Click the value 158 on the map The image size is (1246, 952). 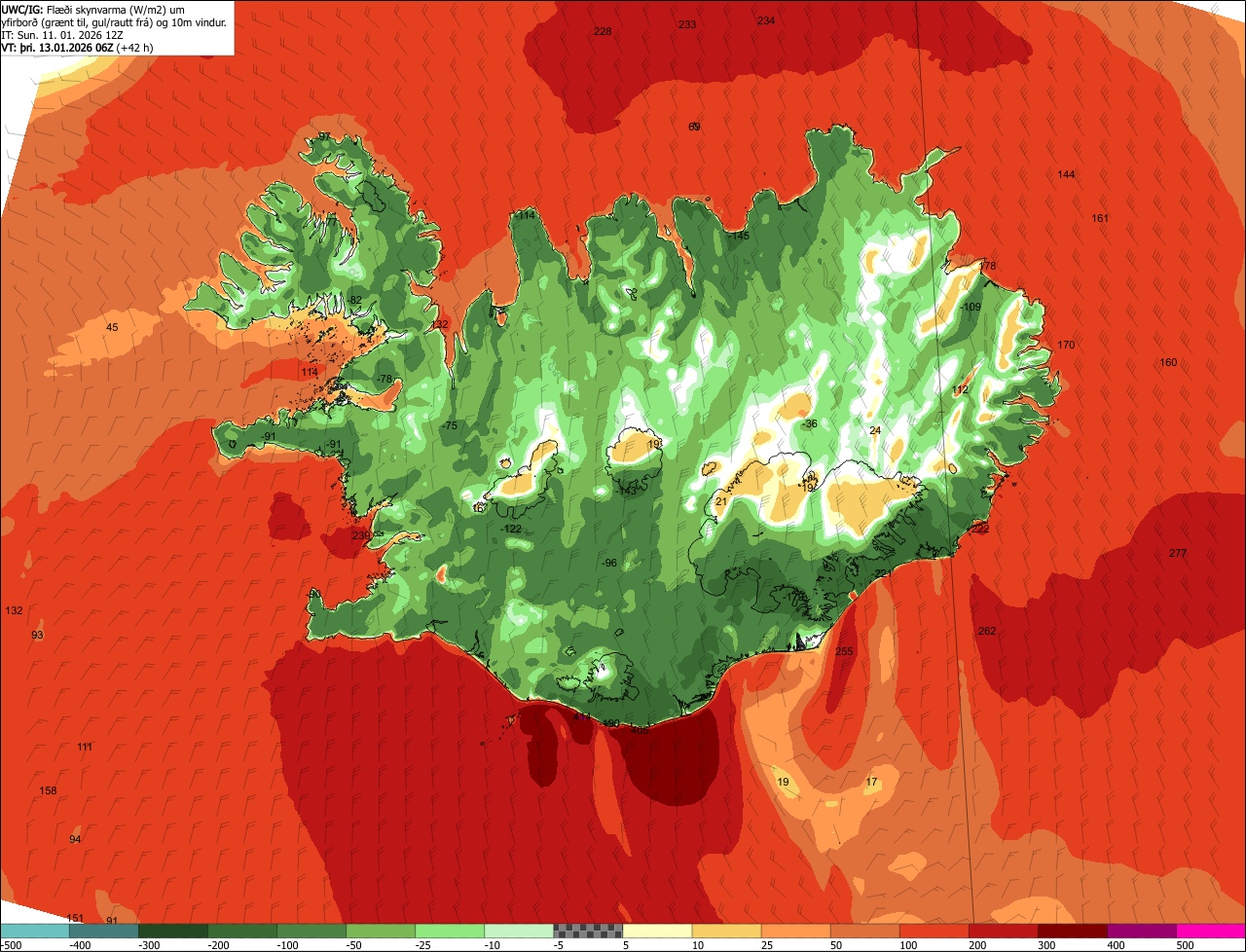48,790
